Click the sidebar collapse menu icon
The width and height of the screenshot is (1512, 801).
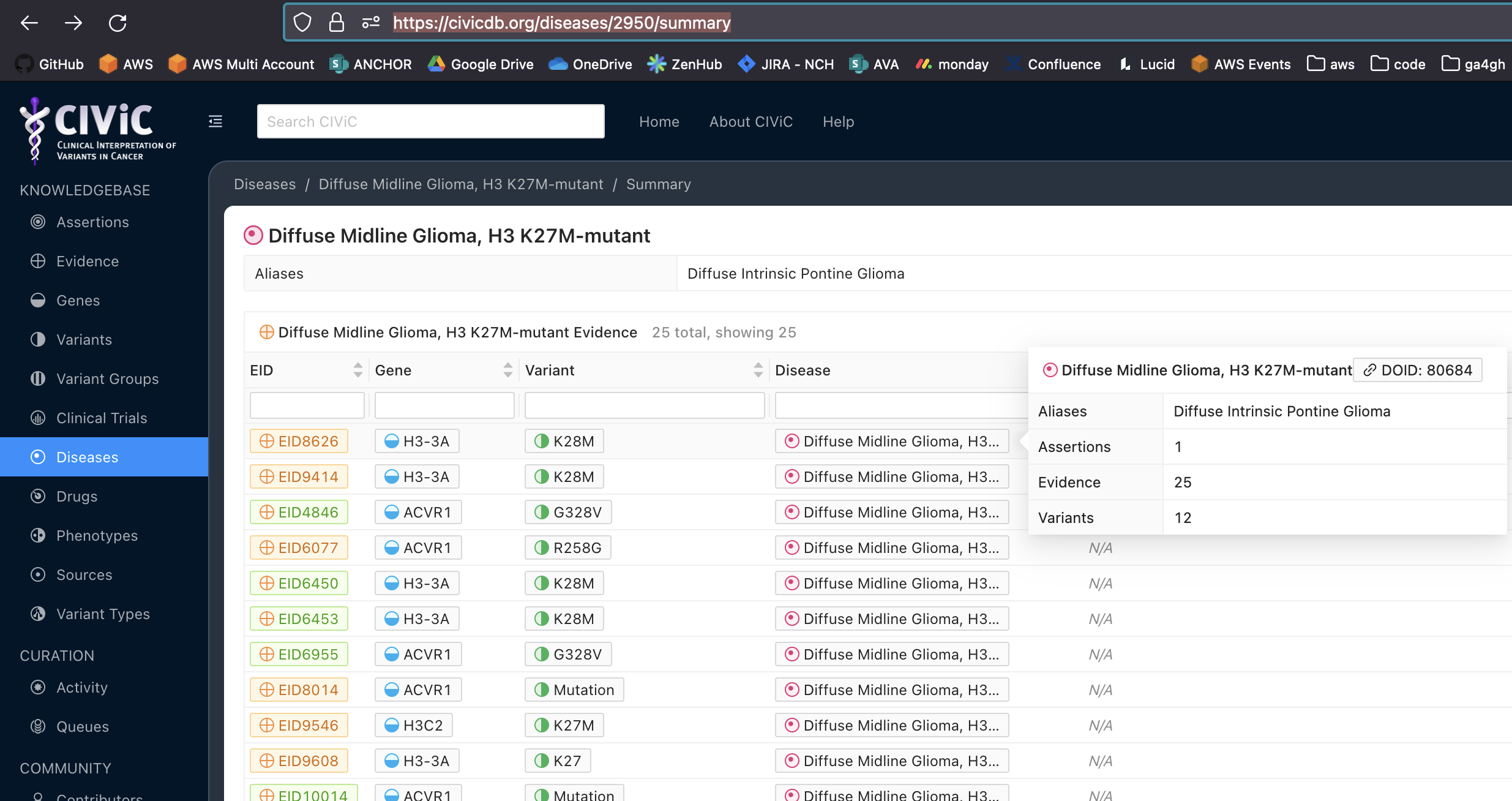click(215, 121)
